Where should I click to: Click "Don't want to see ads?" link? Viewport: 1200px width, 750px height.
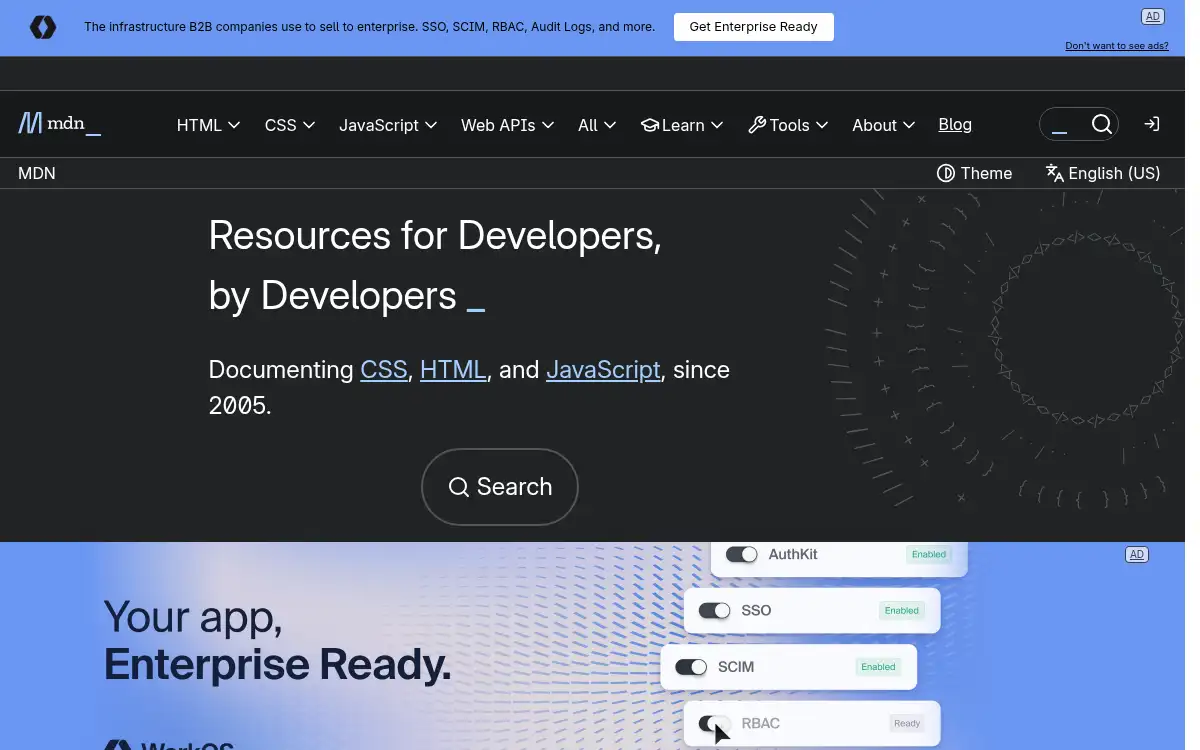(x=1116, y=46)
